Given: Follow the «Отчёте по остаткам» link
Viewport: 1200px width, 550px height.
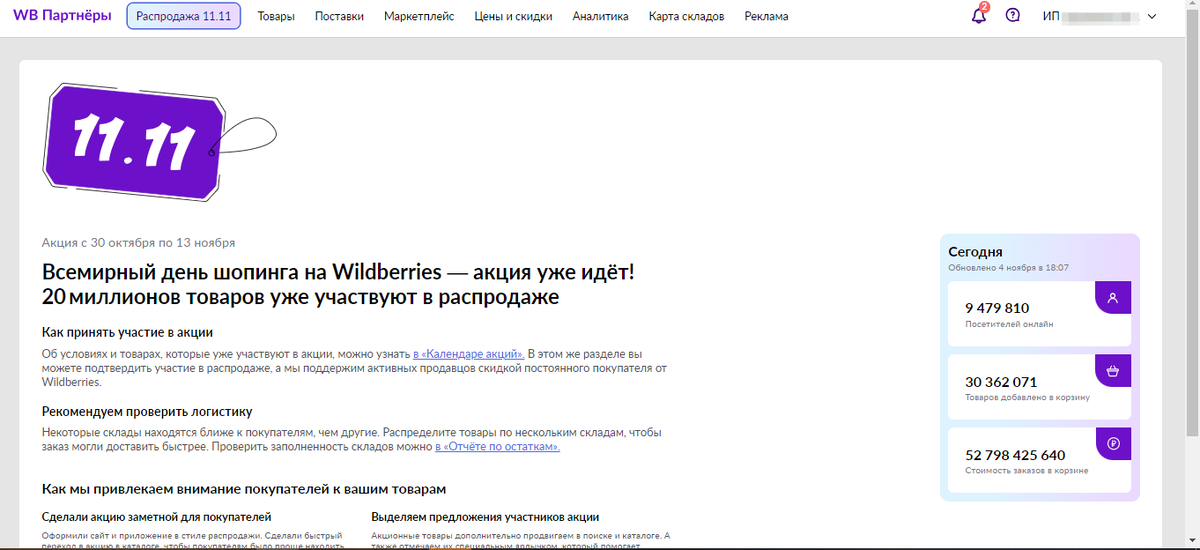Looking at the screenshot, I should (x=498, y=446).
